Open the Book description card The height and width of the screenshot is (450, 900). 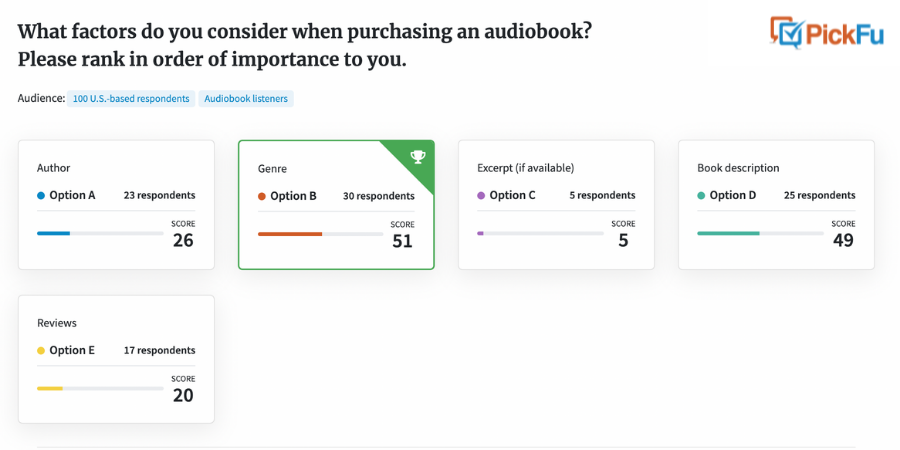tap(776, 205)
